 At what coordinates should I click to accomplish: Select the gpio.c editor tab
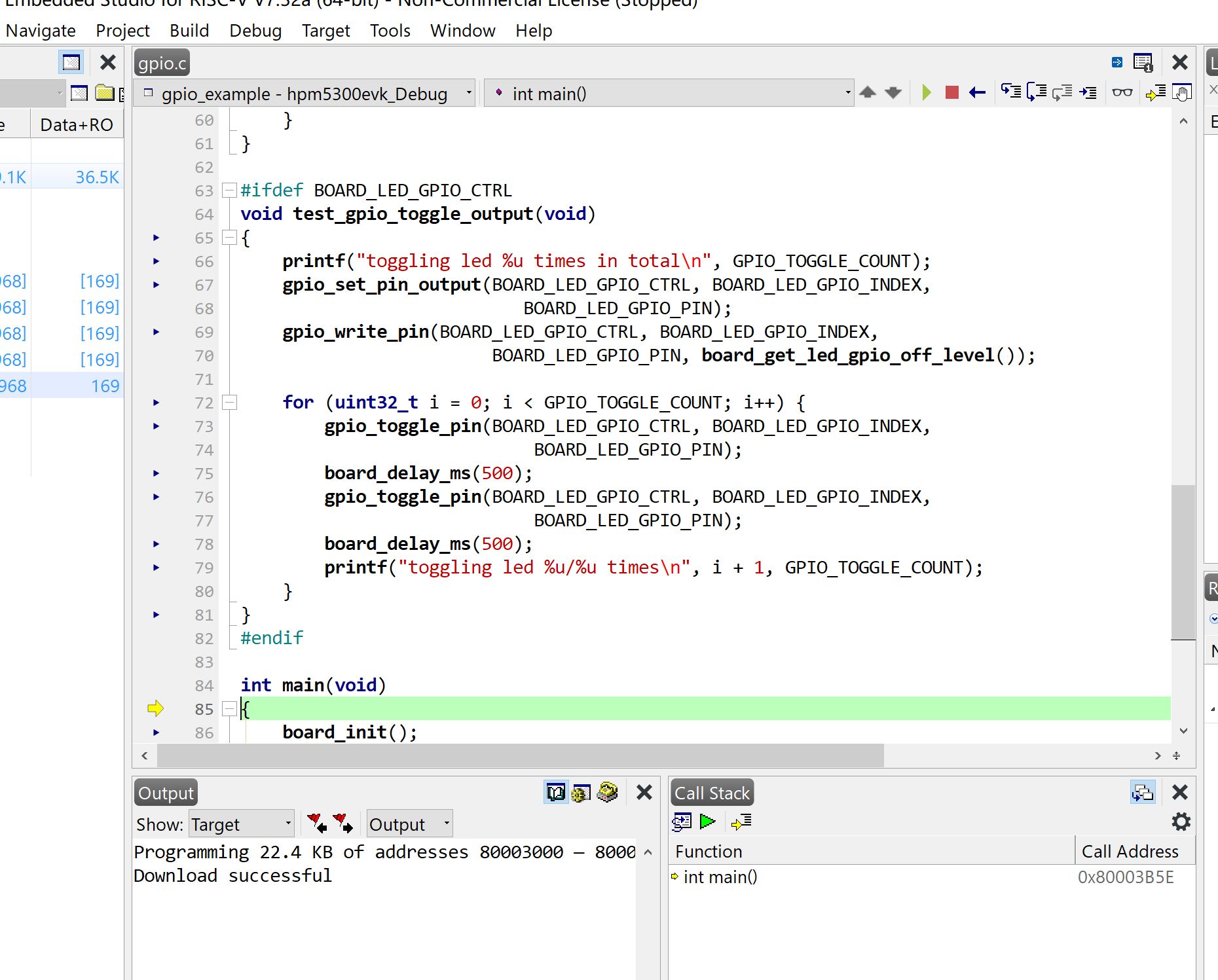tap(162, 64)
